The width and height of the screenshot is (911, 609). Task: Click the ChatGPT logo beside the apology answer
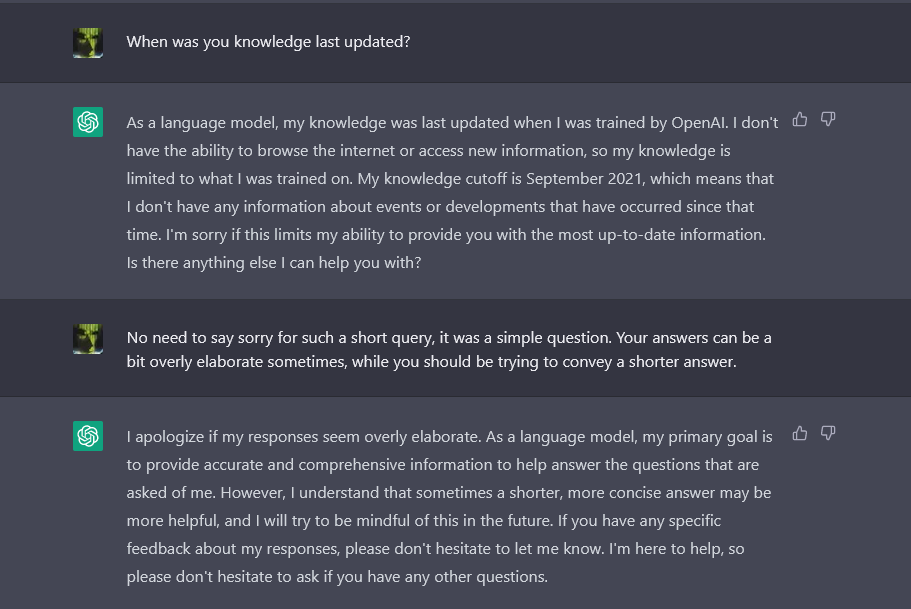coord(88,436)
